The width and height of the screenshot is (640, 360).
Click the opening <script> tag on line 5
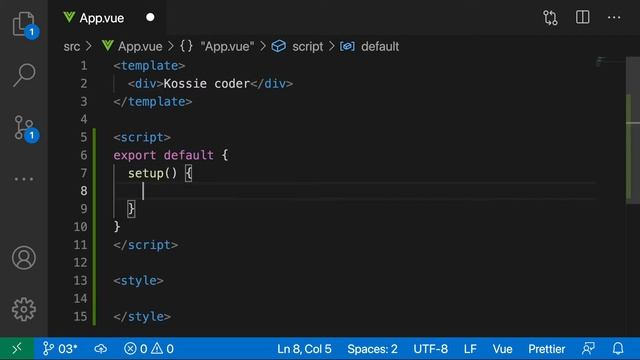(x=142, y=137)
